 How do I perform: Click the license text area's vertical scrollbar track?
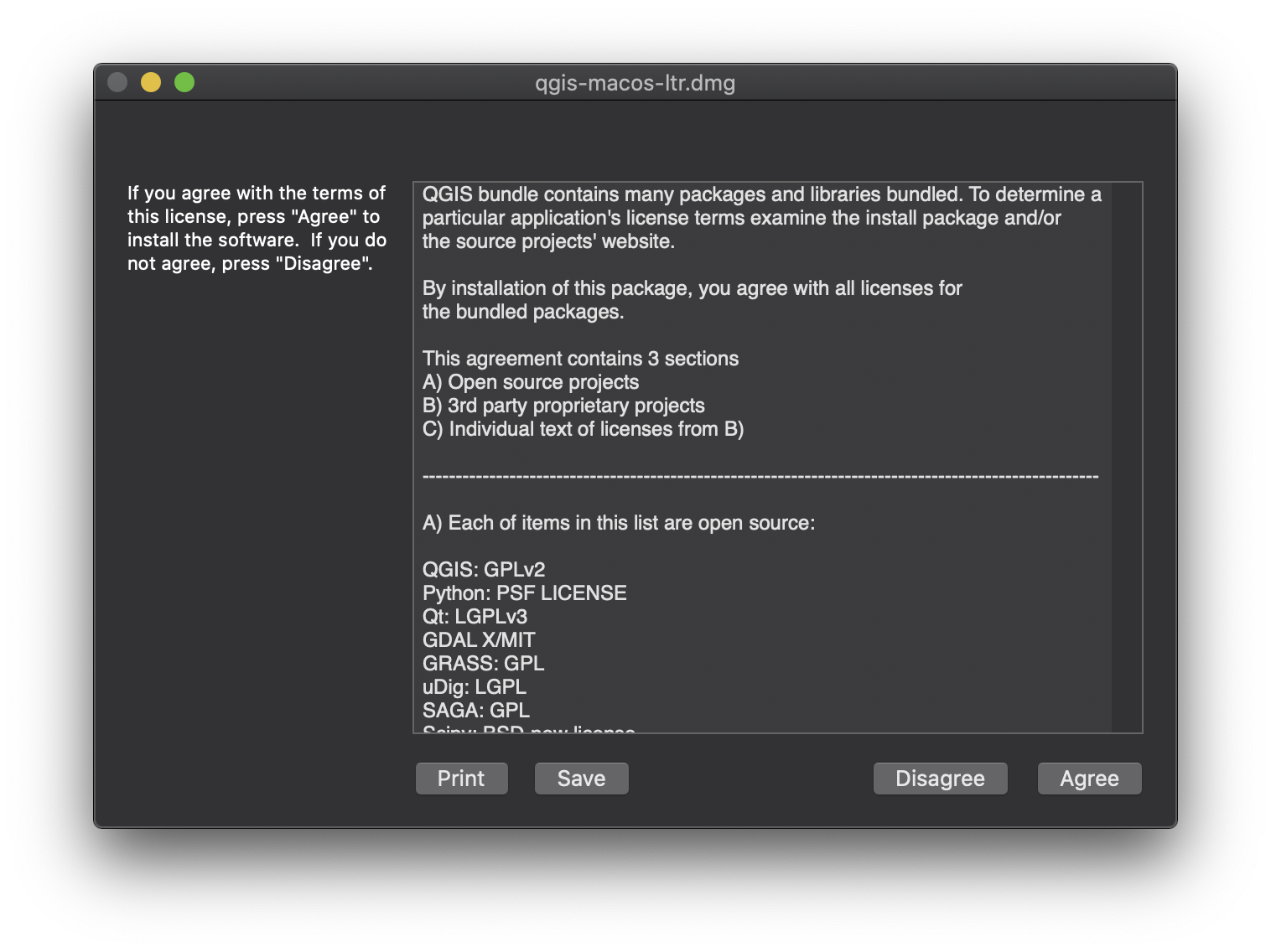(x=1127, y=458)
